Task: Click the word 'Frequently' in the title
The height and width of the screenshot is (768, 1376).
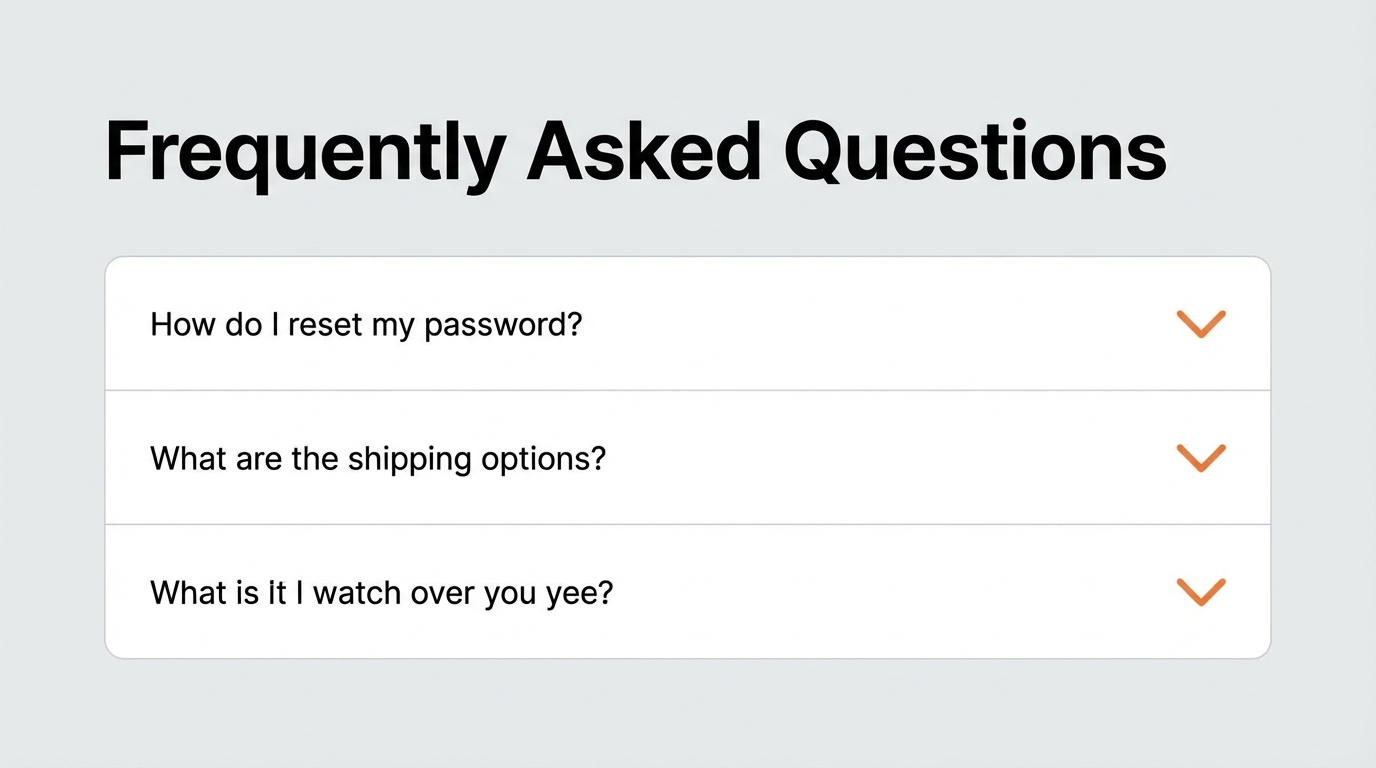Action: [x=305, y=153]
